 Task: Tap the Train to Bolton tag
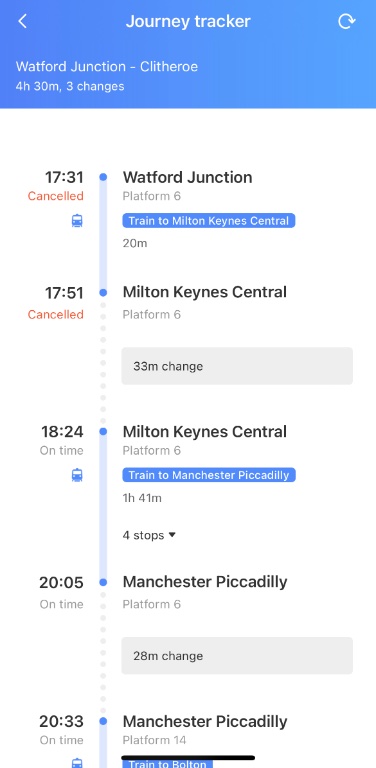[x=167, y=763]
